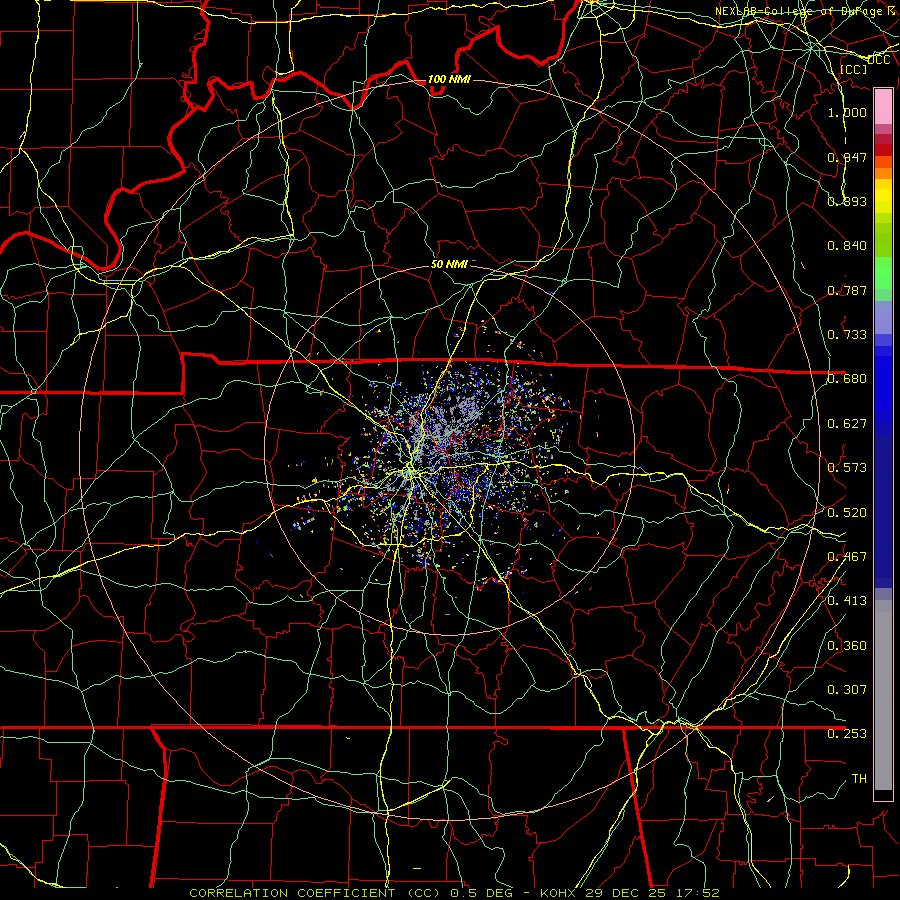
Task: Click the TH threshold label in legend
Action: point(859,779)
